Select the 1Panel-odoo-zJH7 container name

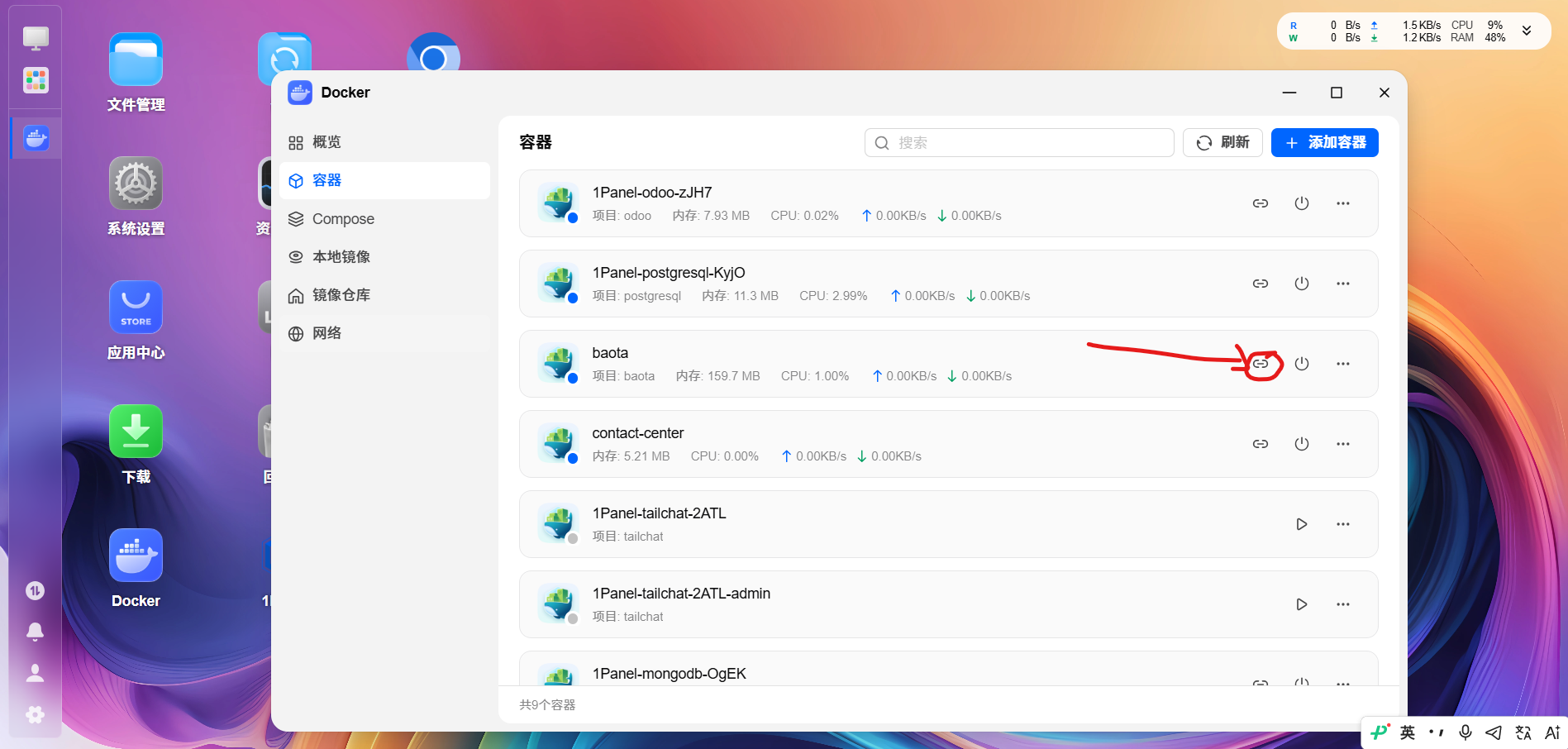tap(651, 193)
